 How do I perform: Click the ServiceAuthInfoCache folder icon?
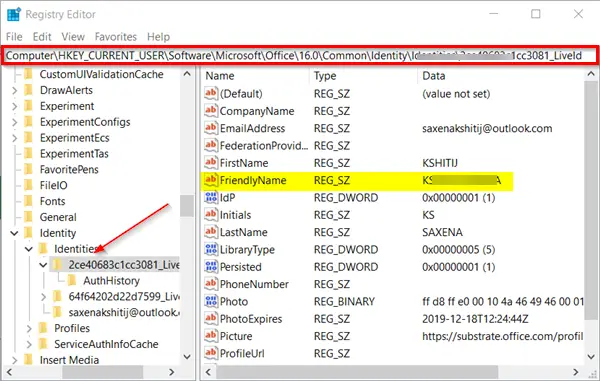(43, 344)
